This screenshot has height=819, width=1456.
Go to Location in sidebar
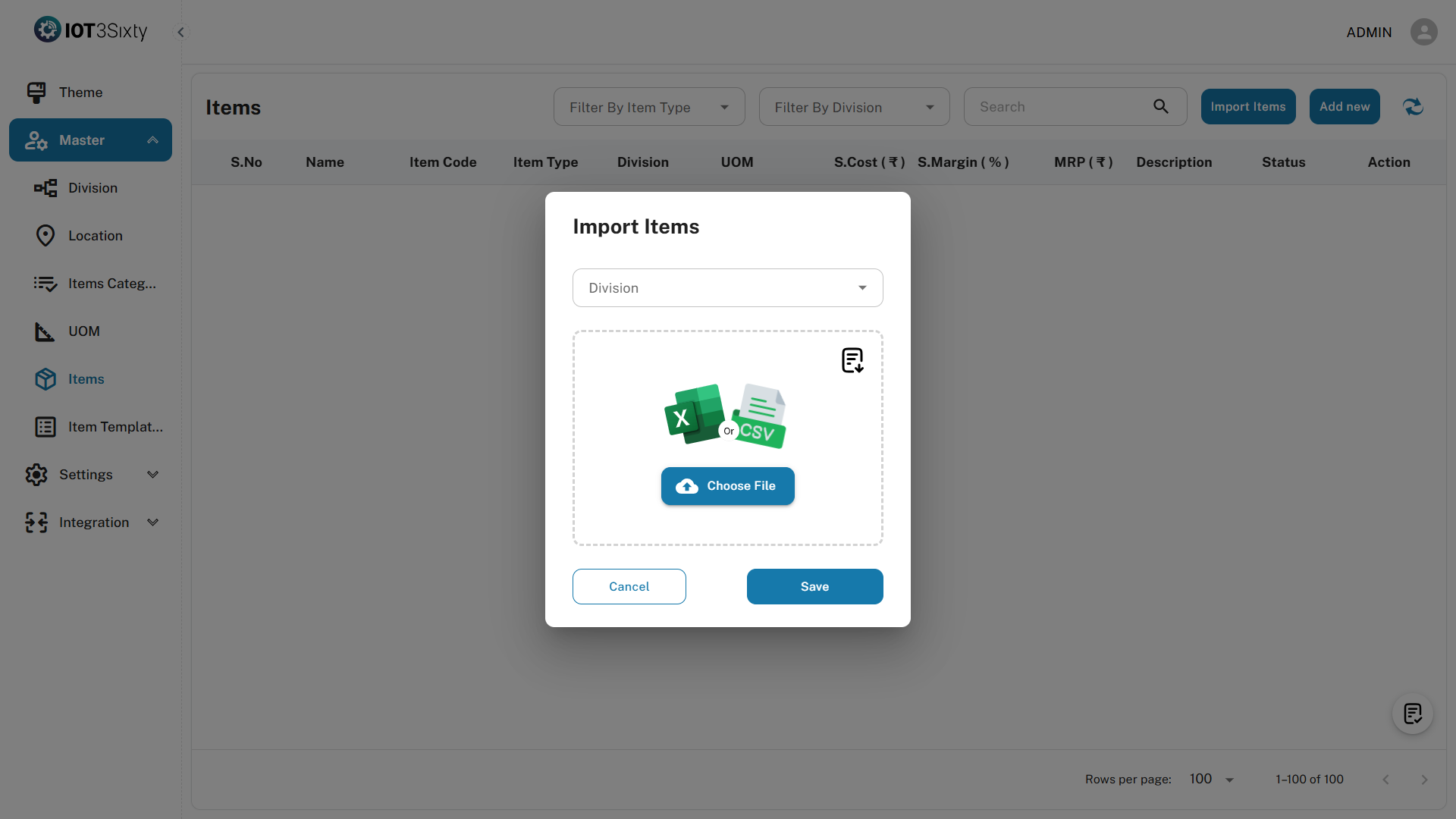(x=95, y=236)
